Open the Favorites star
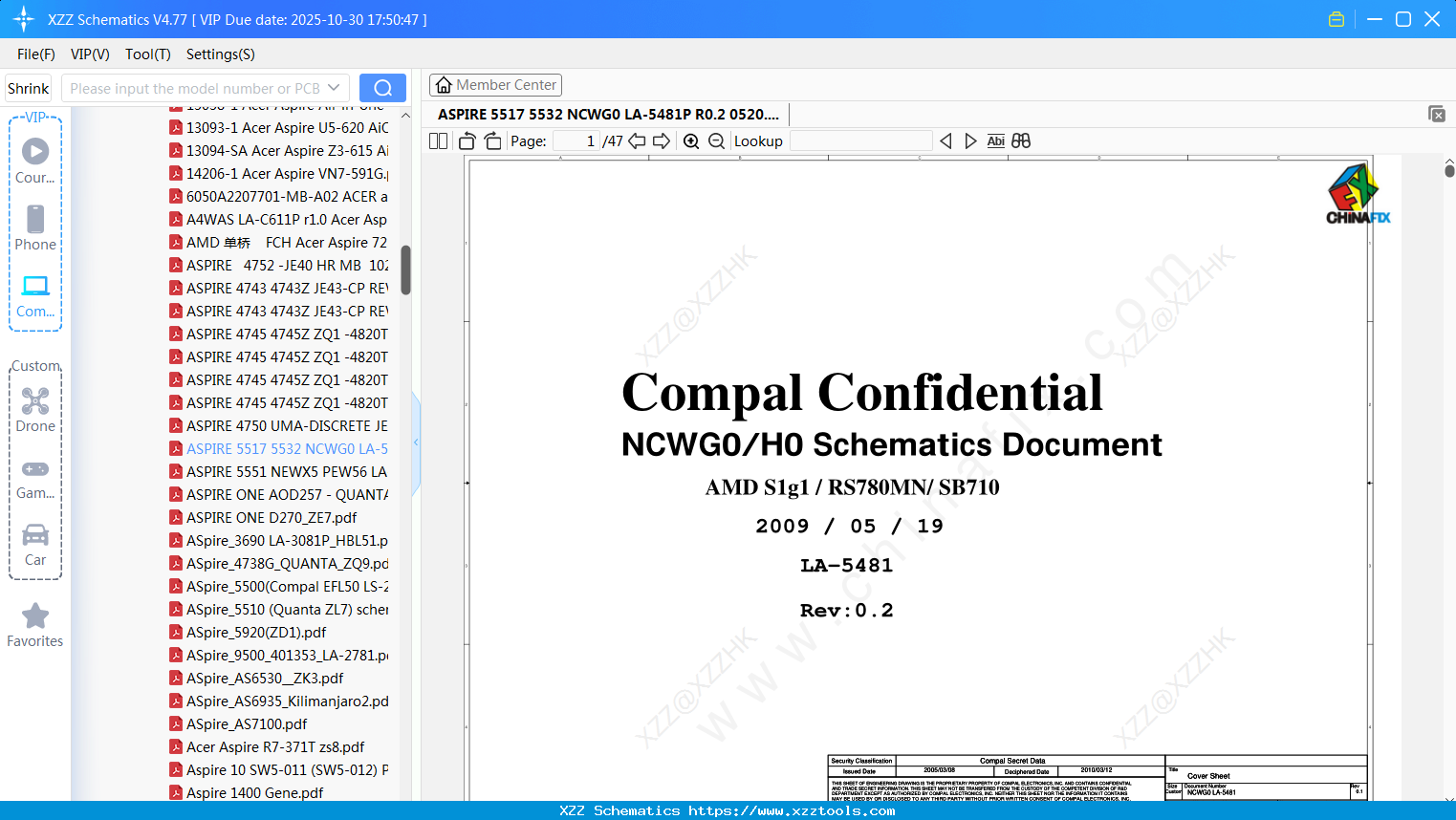Viewport: 1456px width, 820px height. [x=35, y=625]
